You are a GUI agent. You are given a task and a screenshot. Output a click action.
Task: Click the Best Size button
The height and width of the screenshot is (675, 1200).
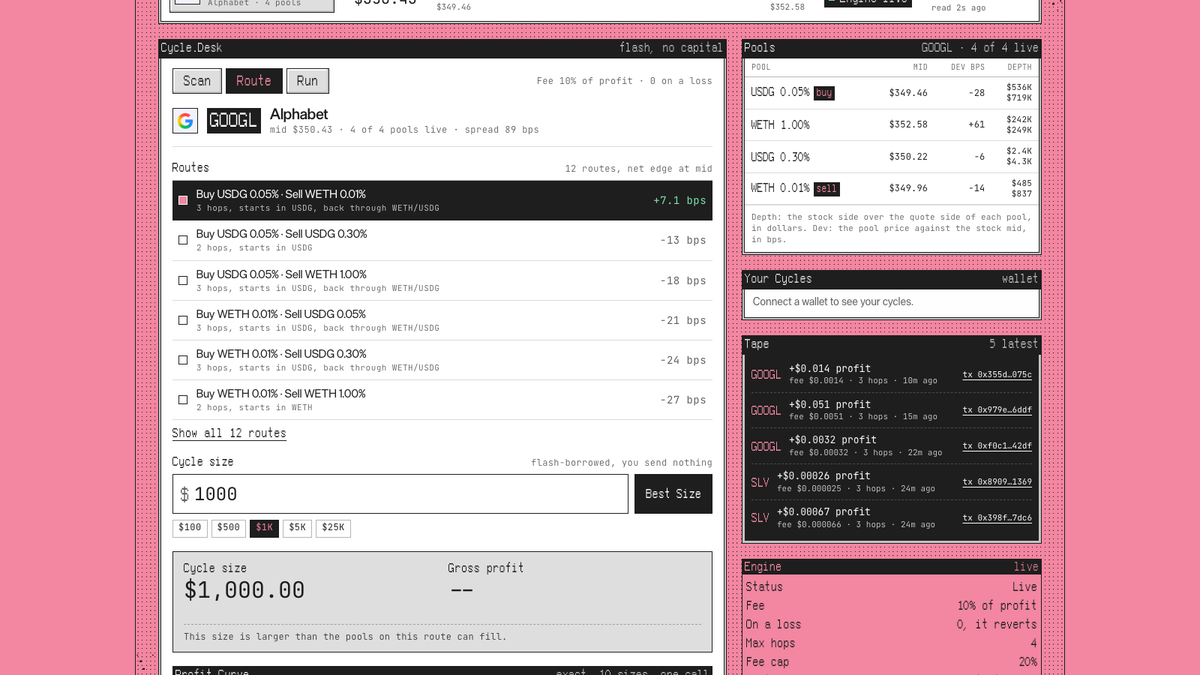pyautogui.click(x=673, y=494)
